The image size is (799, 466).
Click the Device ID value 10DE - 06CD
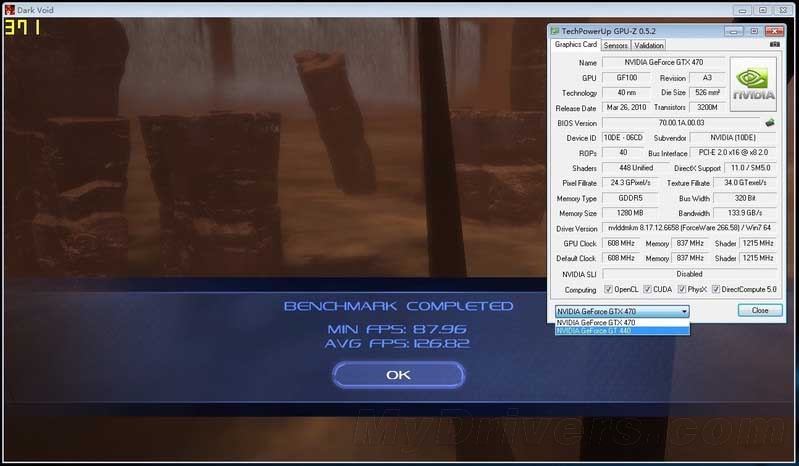[623, 138]
